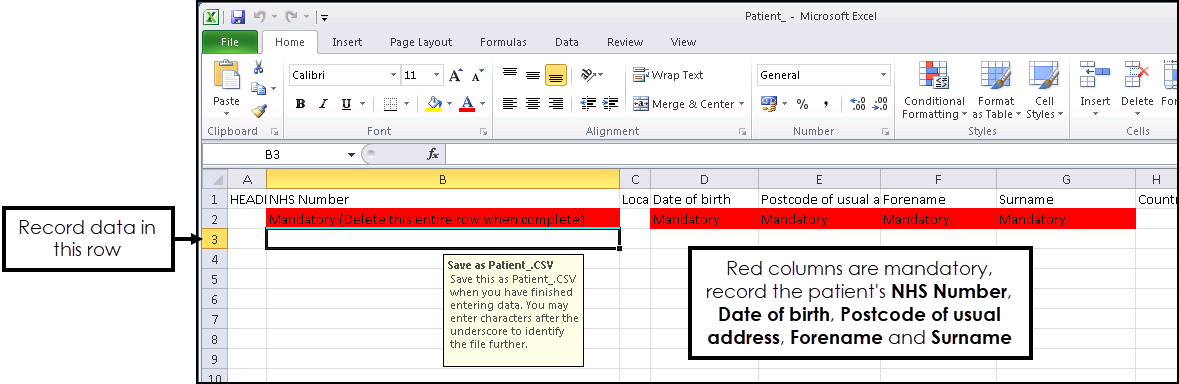Open Conditional Formatting icon menu
The image size is (1179, 384).
coord(933,90)
